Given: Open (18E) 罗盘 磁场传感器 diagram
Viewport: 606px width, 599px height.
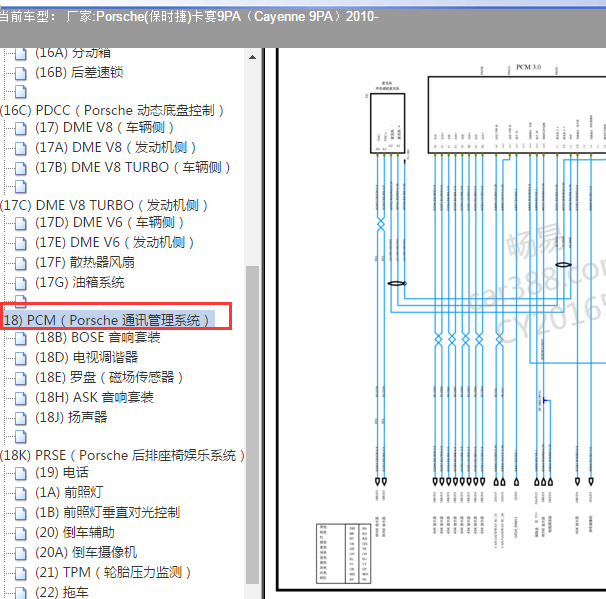Looking at the screenshot, I should (109, 377).
